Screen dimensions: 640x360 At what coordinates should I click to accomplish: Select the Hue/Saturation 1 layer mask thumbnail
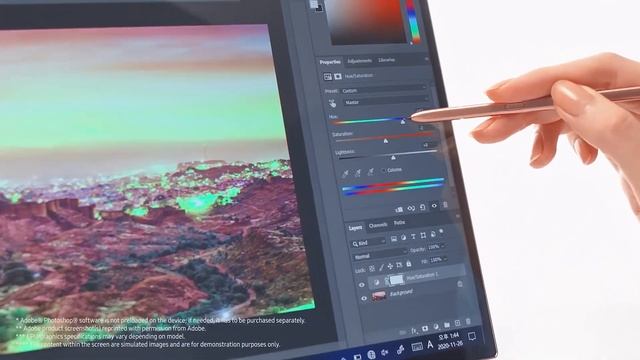point(396,280)
